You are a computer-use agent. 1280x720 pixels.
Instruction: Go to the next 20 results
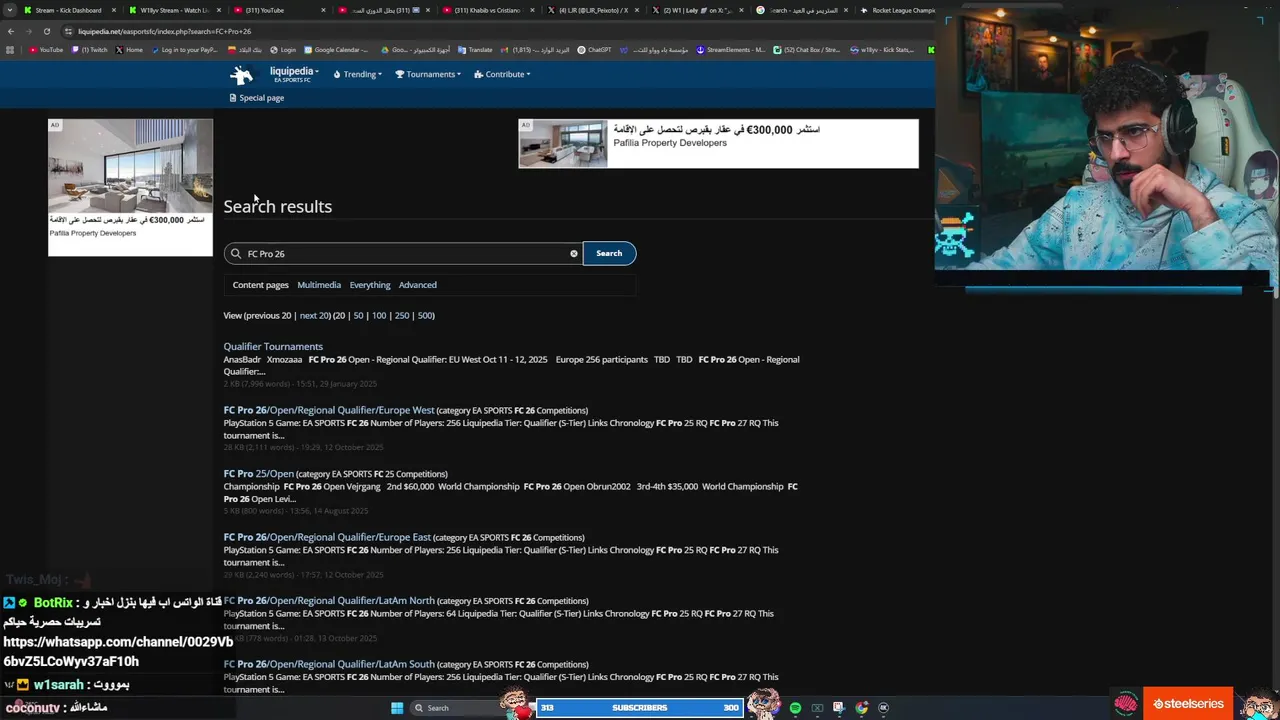point(314,315)
